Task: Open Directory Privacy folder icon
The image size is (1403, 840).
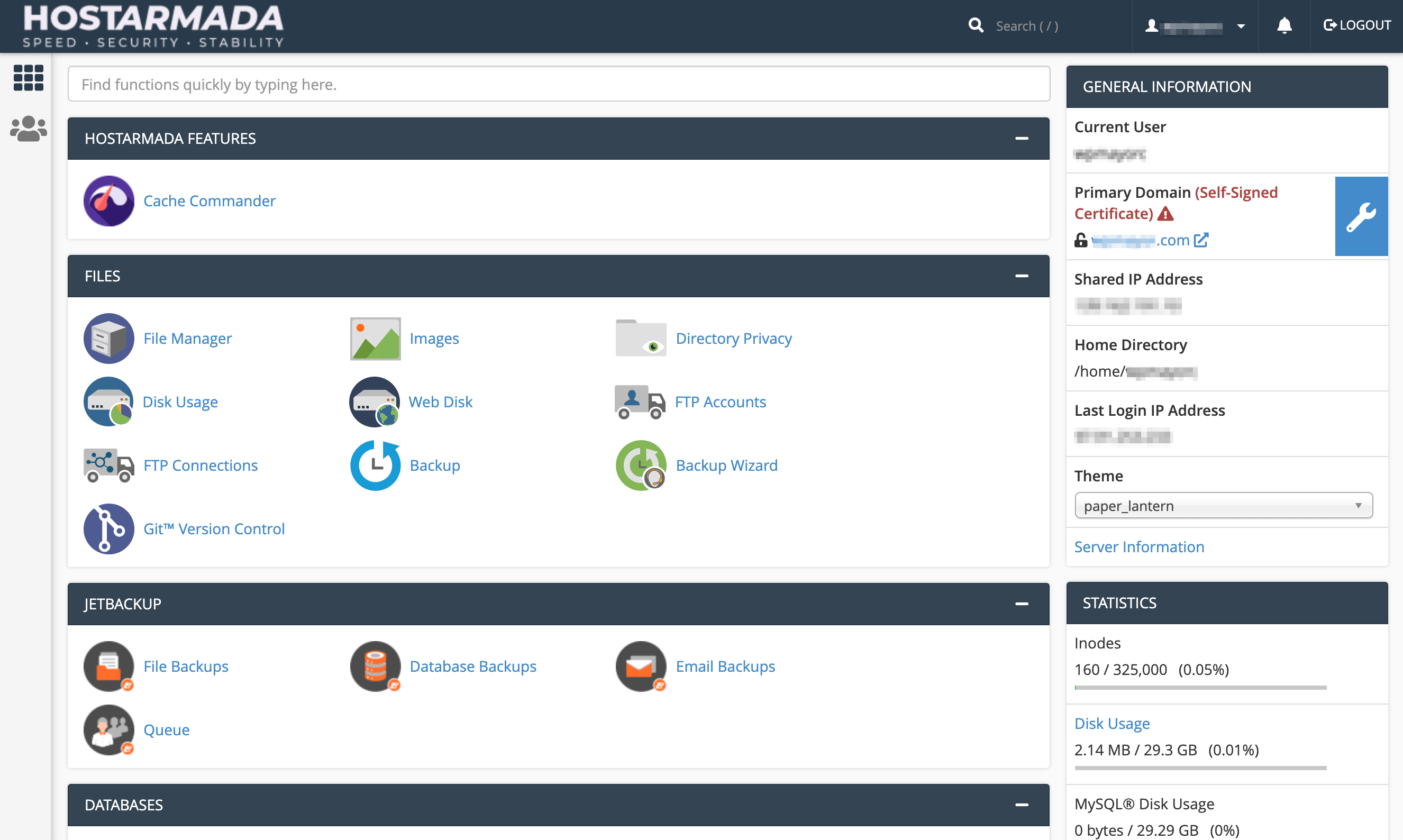Action: (x=641, y=339)
